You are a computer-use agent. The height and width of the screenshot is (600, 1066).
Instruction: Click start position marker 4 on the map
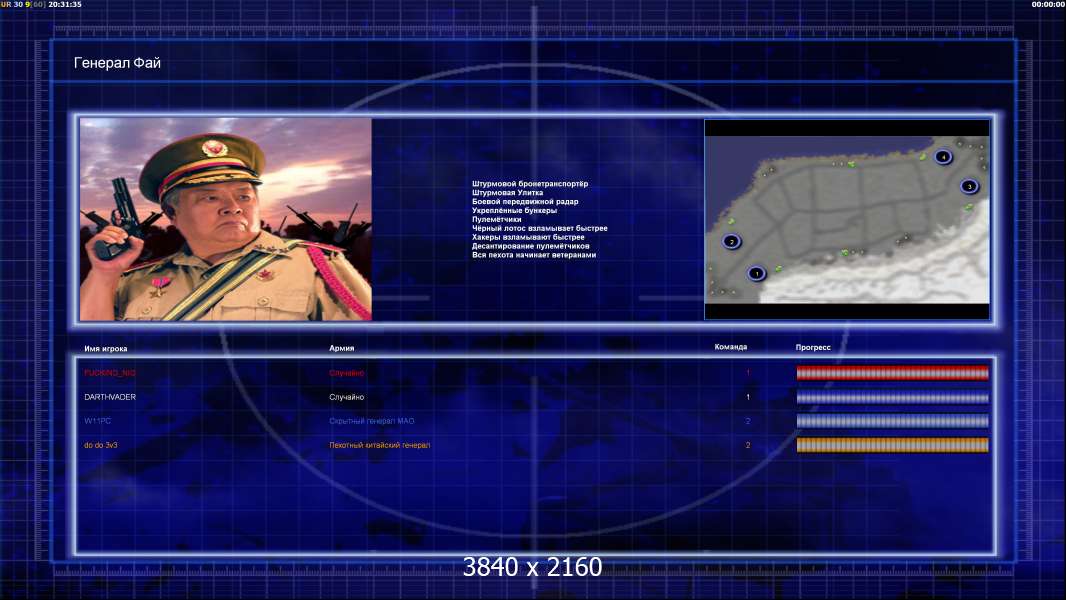point(942,157)
